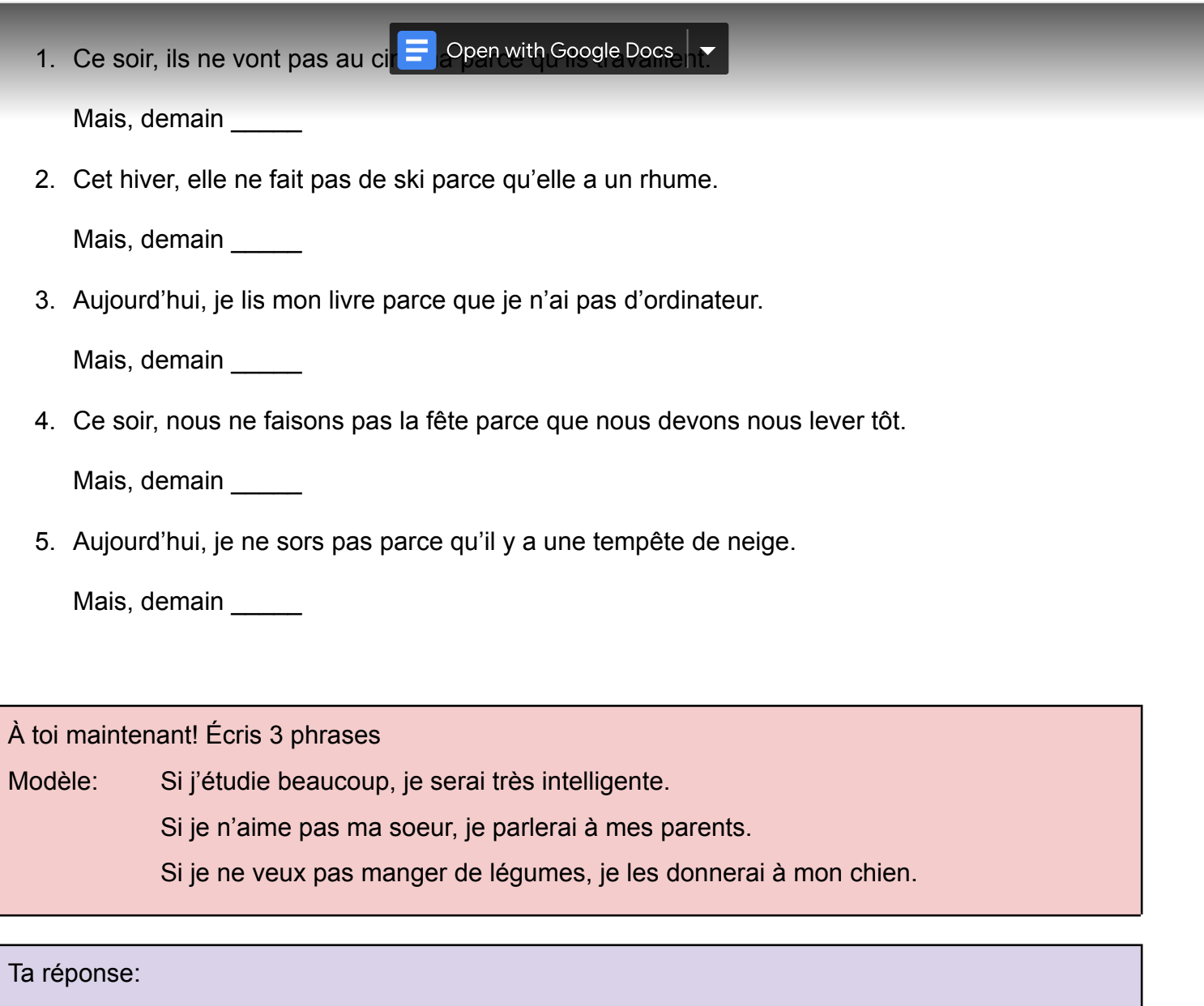Click 'Mais, demain' blank under question 4

(267, 482)
